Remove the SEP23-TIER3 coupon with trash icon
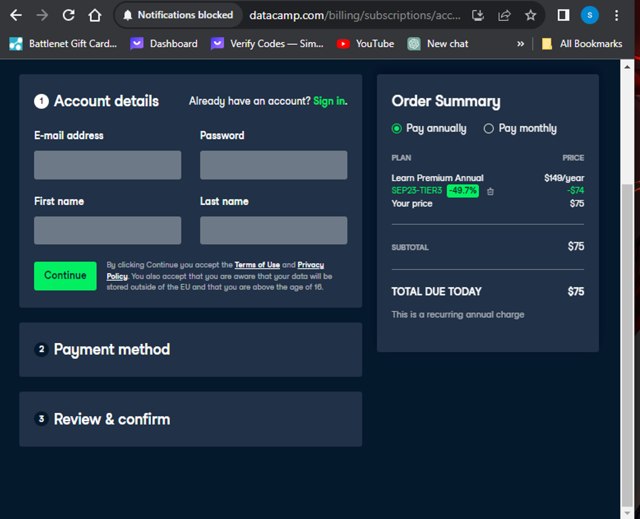The height and width of the screenshot is (519, 640). click(x=490, y=191)
